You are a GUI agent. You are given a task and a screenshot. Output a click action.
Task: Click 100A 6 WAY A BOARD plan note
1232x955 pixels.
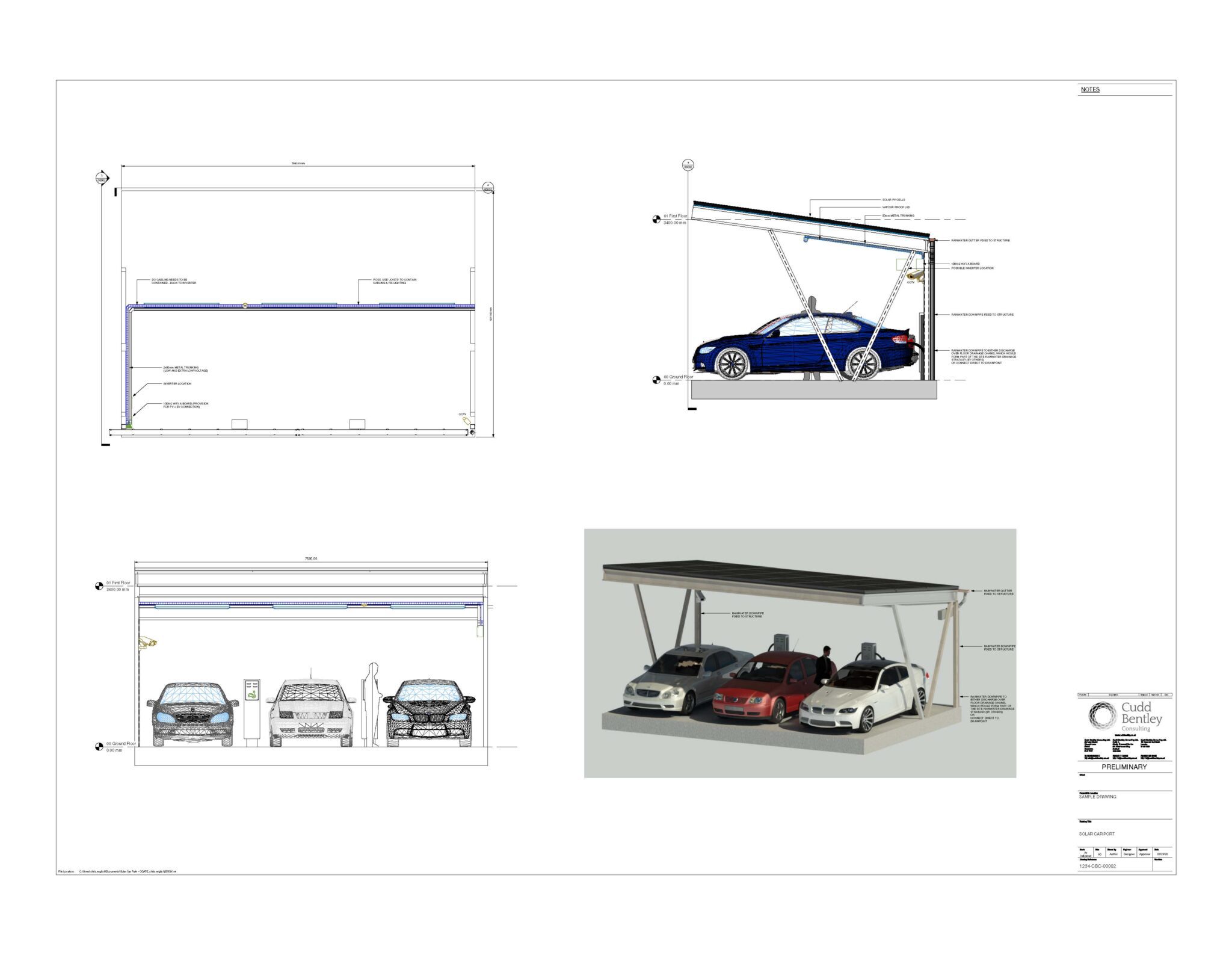click(185, 405)
